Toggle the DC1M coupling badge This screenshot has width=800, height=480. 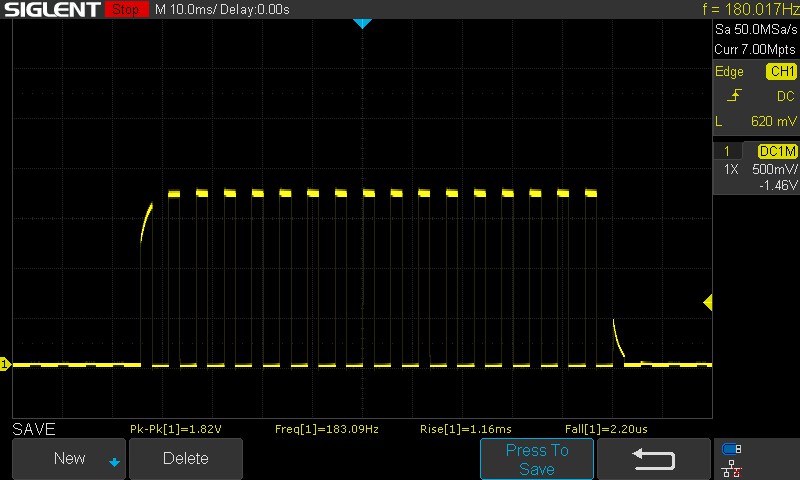pyautogui.click(x=777, y=151)
